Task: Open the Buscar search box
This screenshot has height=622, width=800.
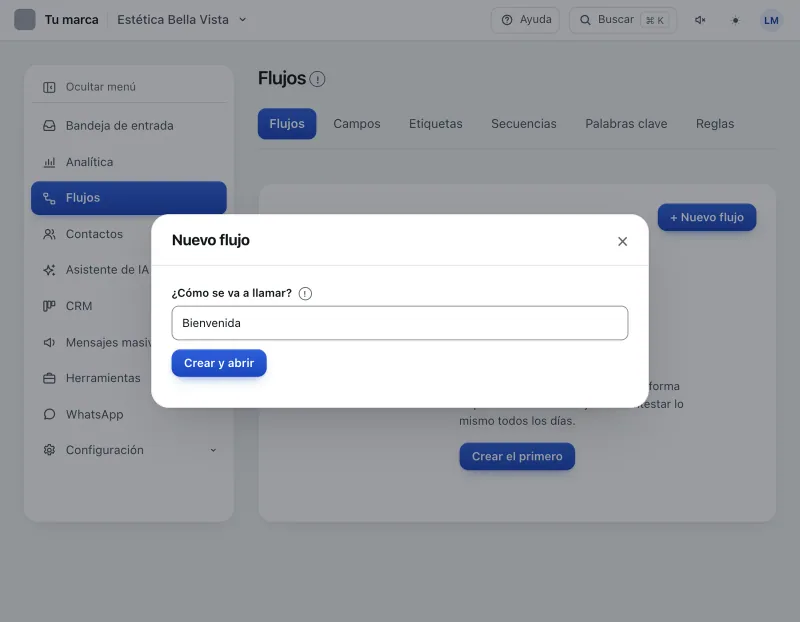Action: pyautogui.click(x=622, y=20)
